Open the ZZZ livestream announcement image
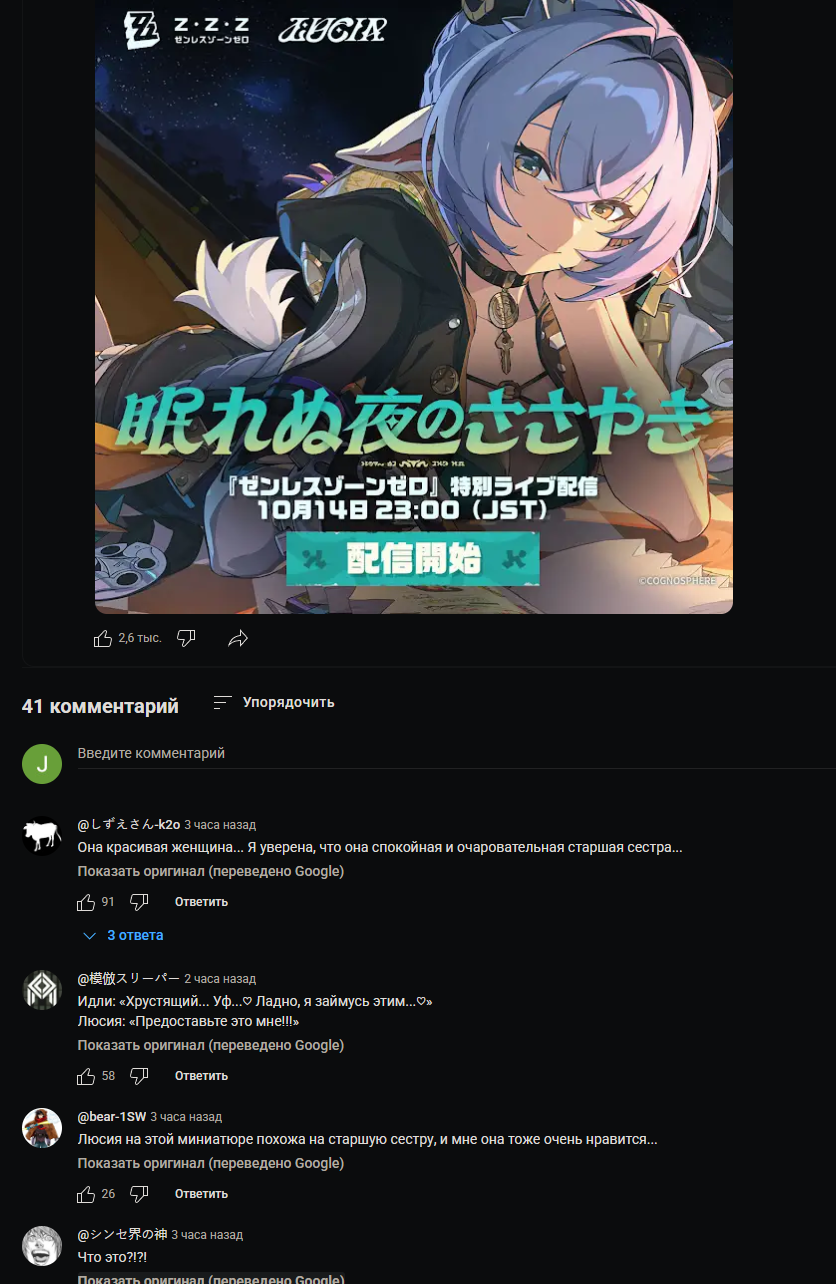This screenshot has width=836, height=1284. (414, 306)
